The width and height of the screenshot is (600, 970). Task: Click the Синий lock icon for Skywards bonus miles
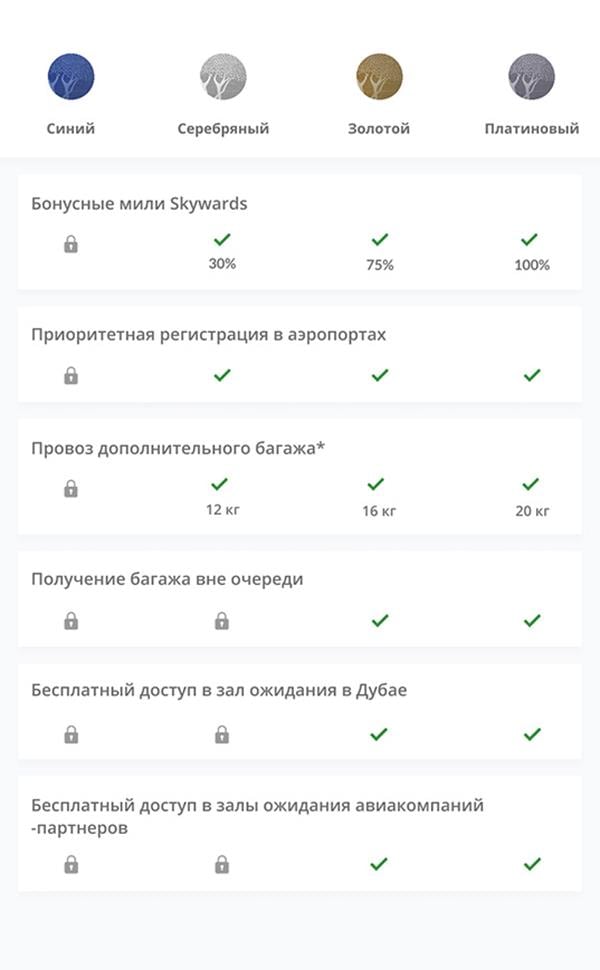(71, 244)
